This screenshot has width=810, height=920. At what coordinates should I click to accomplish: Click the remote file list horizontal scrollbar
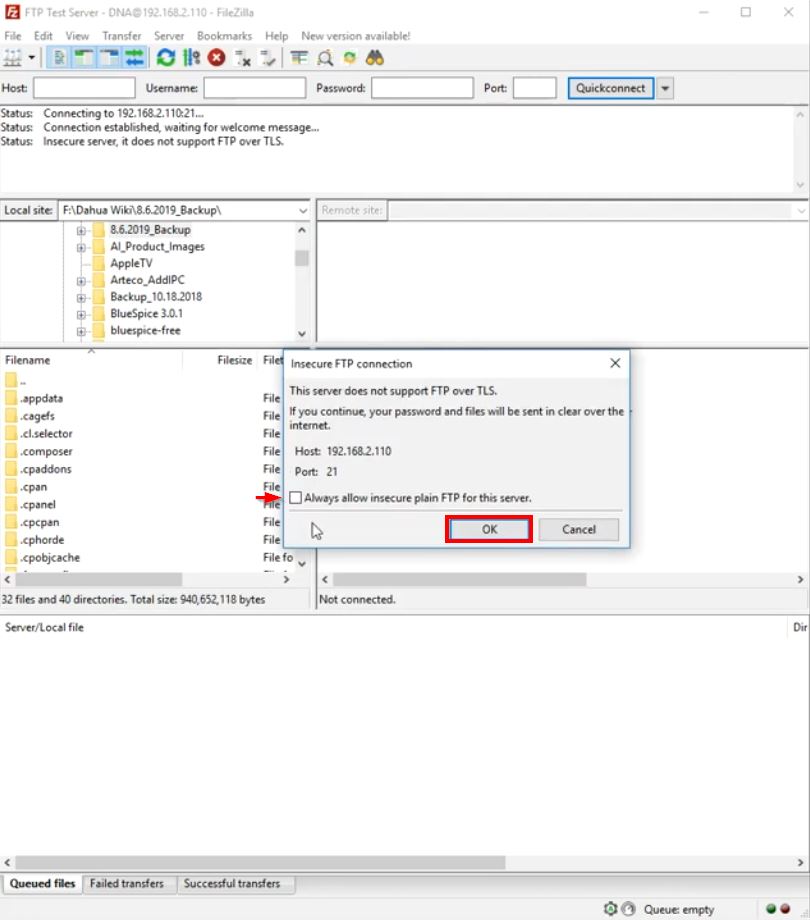pos(459,580)
